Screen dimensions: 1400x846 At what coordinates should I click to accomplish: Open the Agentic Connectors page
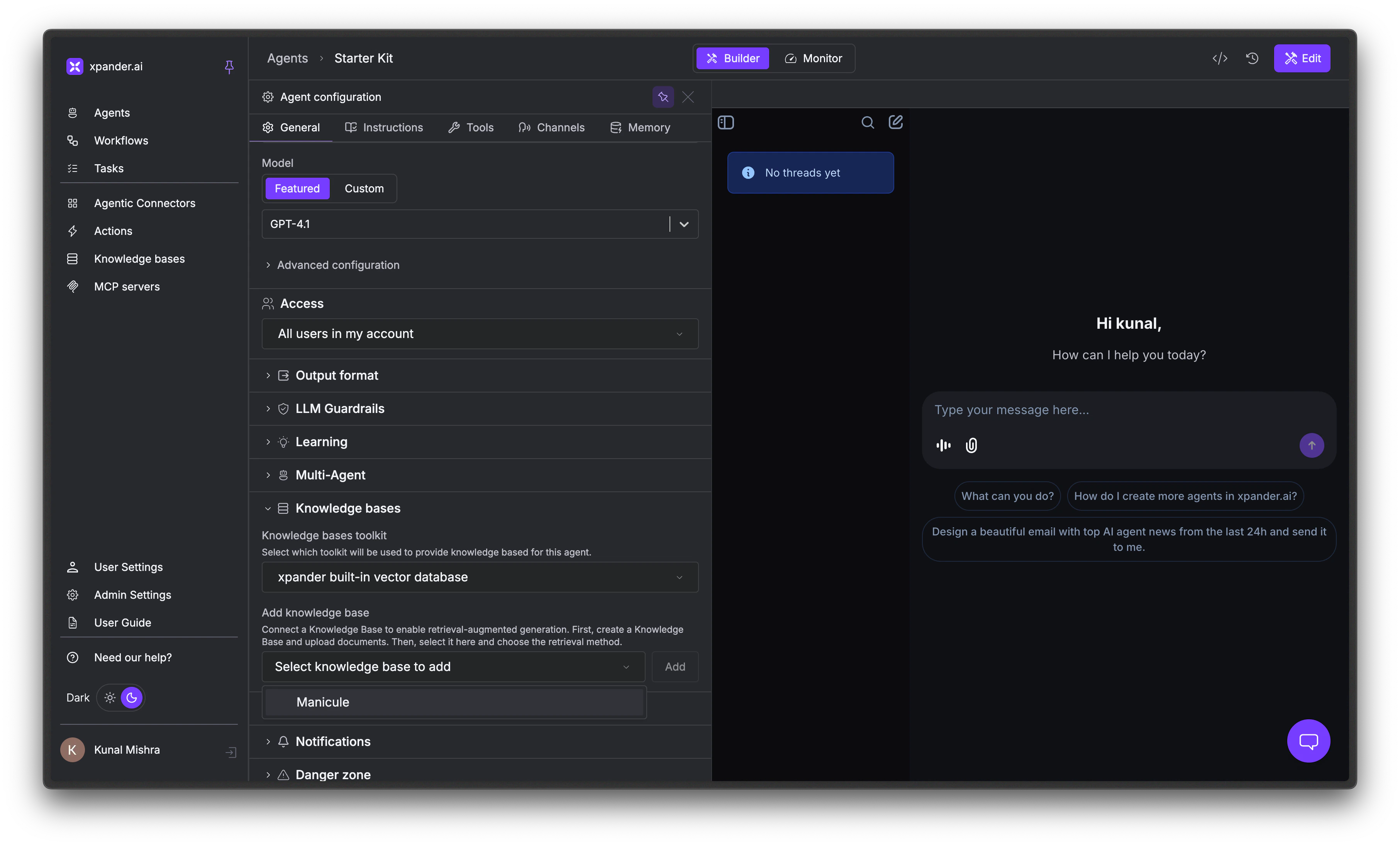coord(144,203)
